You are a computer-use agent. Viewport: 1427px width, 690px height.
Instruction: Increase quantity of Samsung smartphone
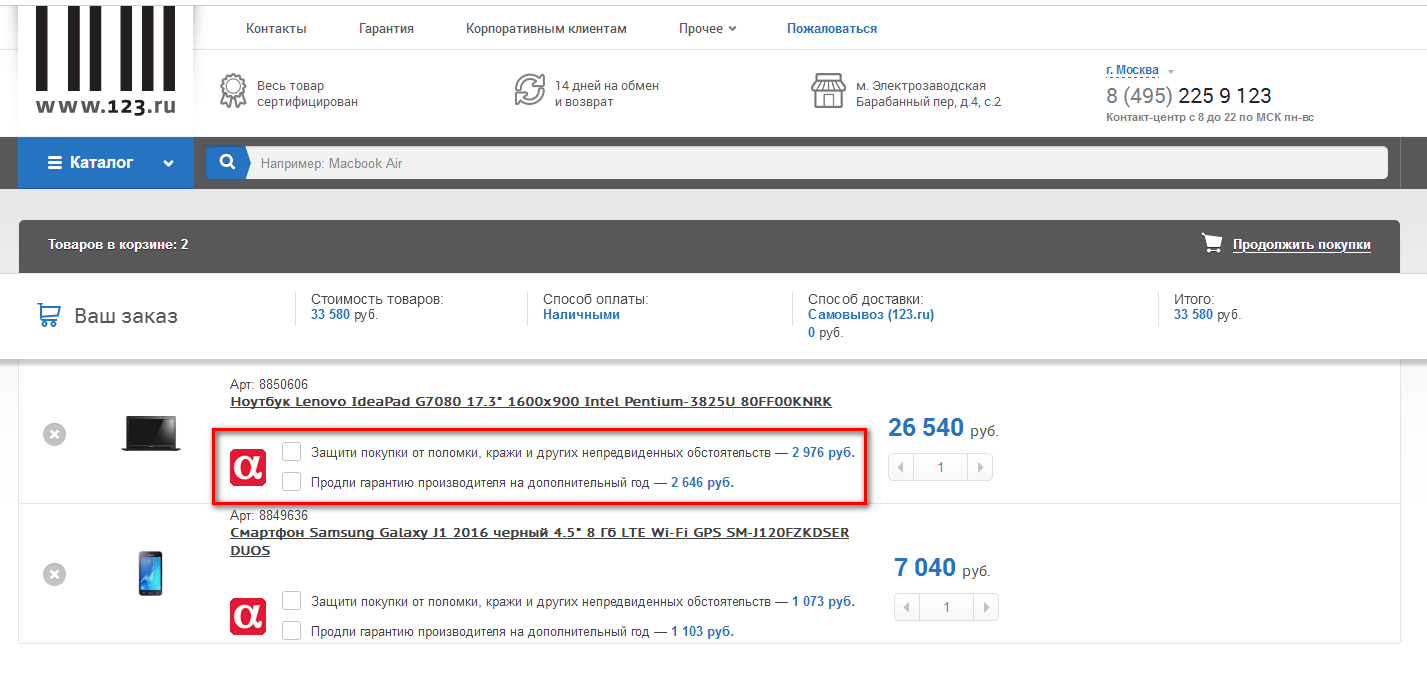(986, 607)
